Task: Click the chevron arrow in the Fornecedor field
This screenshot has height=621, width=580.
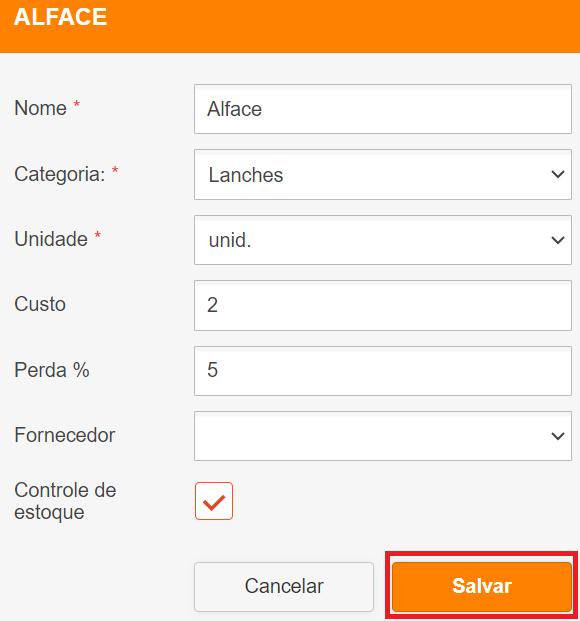Action: click(558, 436)
